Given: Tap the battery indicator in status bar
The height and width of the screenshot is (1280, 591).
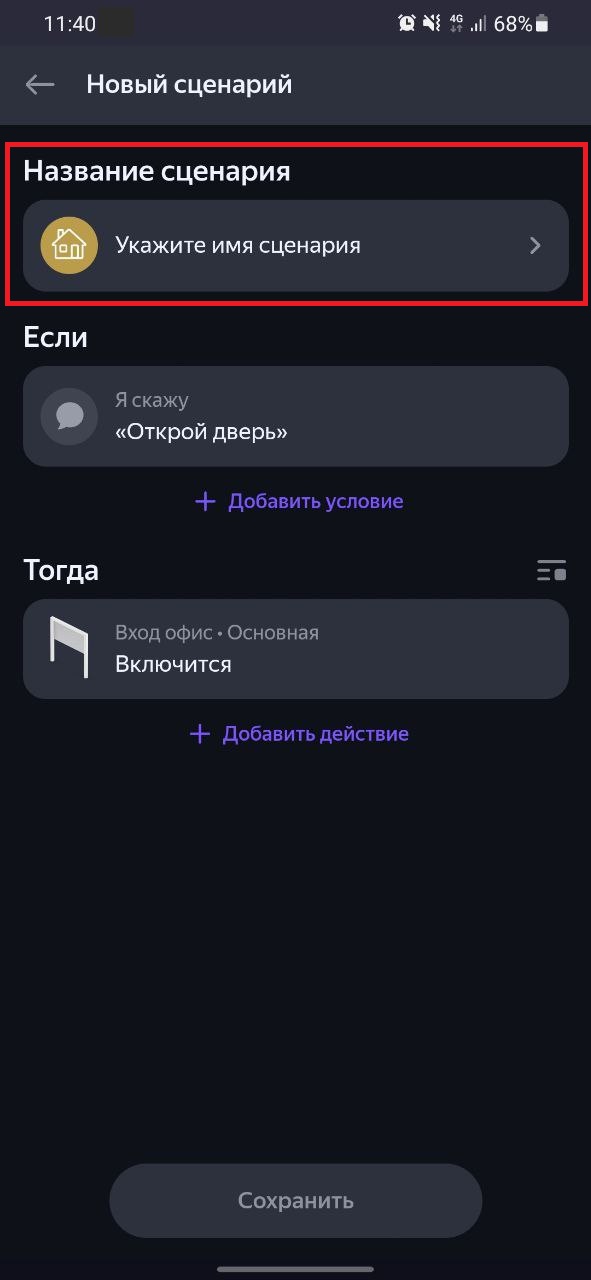Looking at the screenshot, I should pyautogui.click(x=542, y=23).
